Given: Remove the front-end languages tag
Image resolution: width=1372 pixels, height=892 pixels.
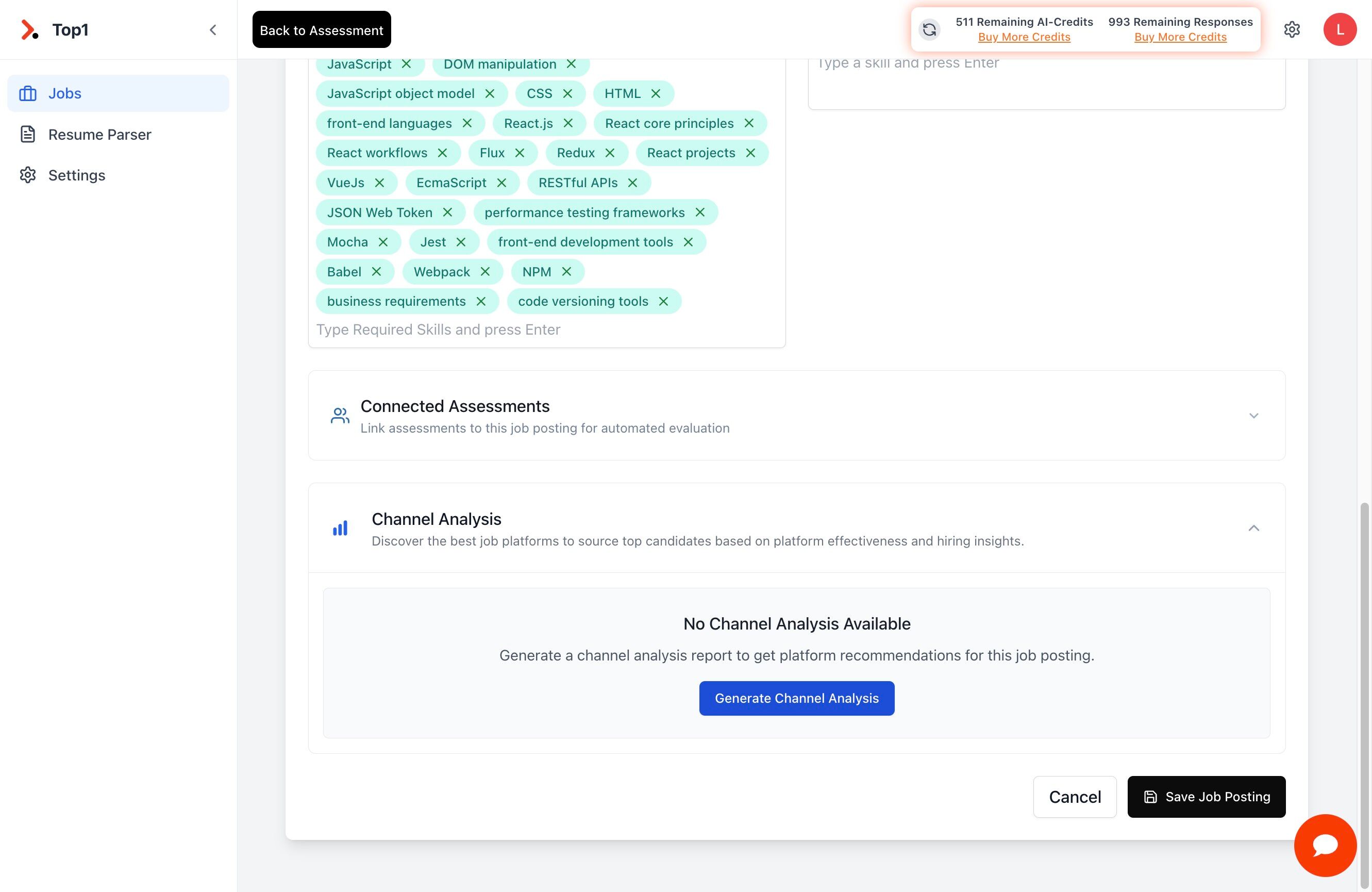Looking at the screenshot, I should [x=467, y=123].
